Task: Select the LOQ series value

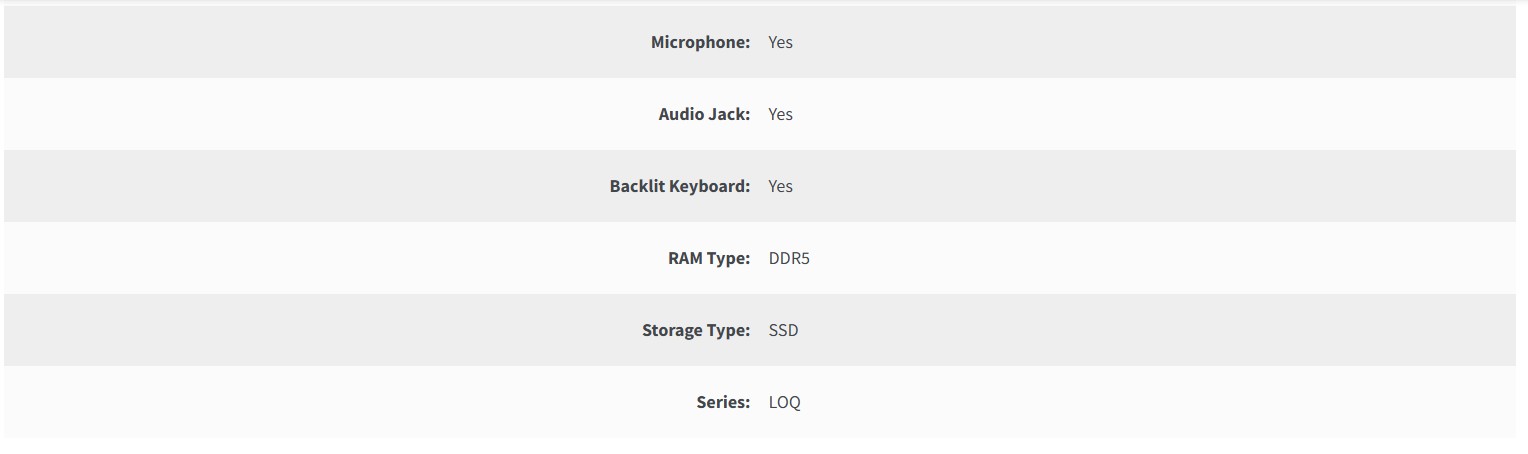Action: [x=784, y=402]
